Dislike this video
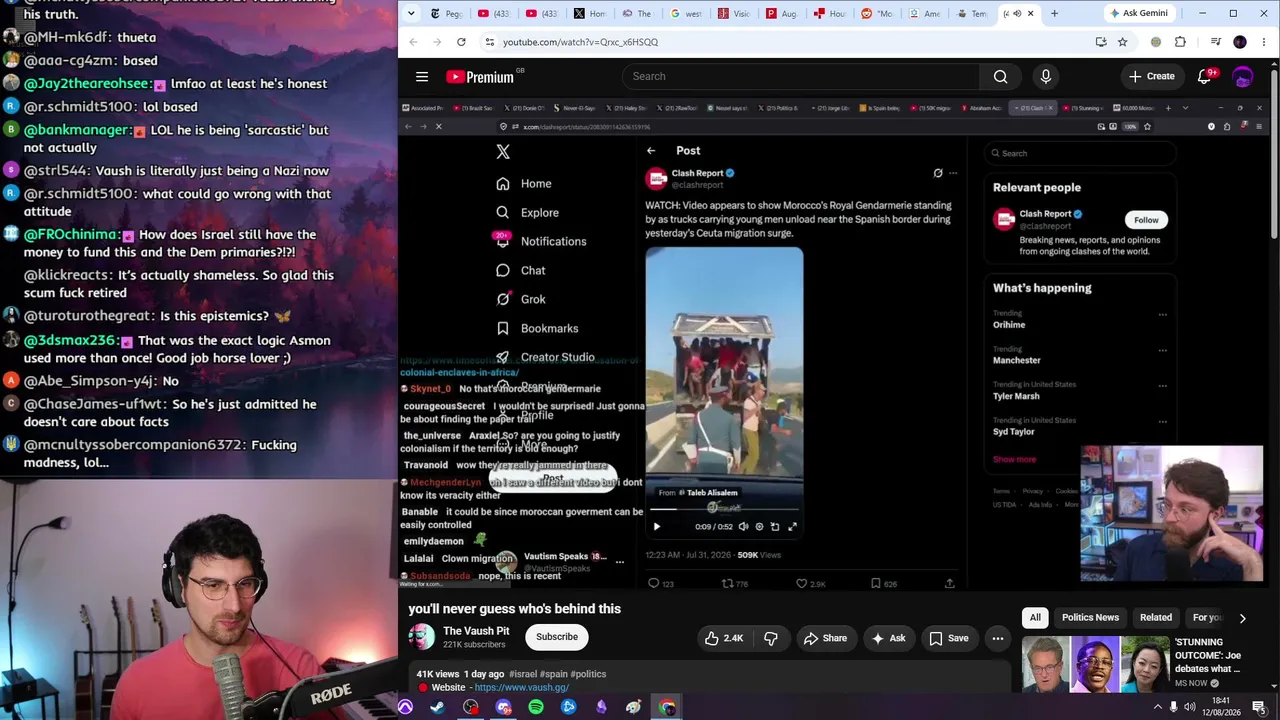1280x720 pixels. pos(771,638)
